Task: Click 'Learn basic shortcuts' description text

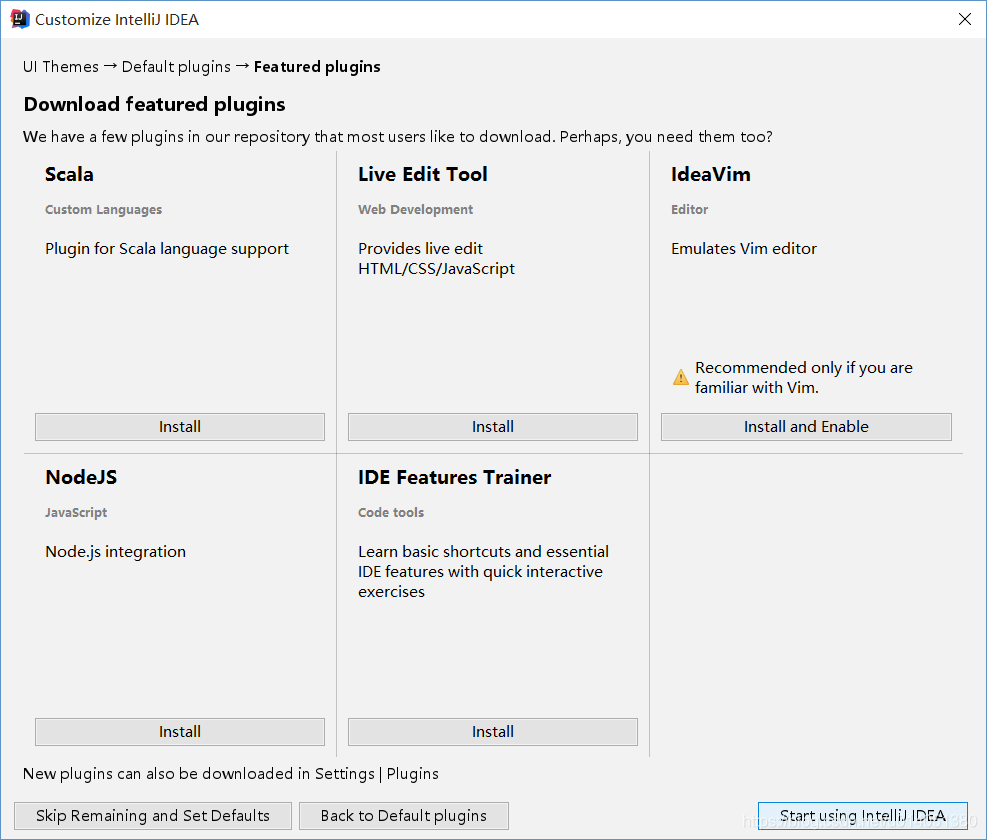Action: coord(483,572)
